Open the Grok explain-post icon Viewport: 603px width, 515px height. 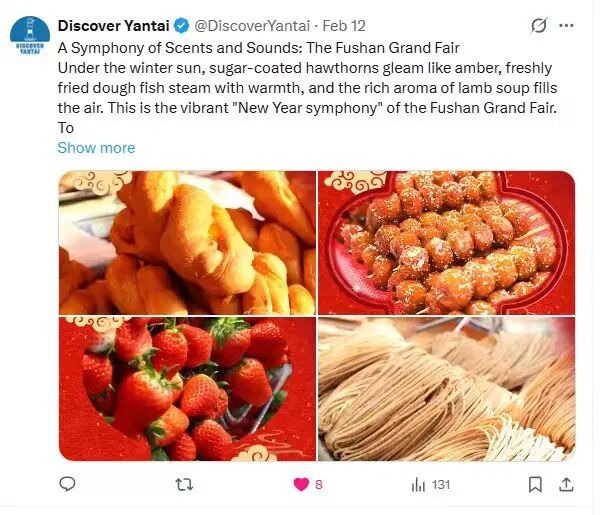pyautogui.click(x=539, y=25)
